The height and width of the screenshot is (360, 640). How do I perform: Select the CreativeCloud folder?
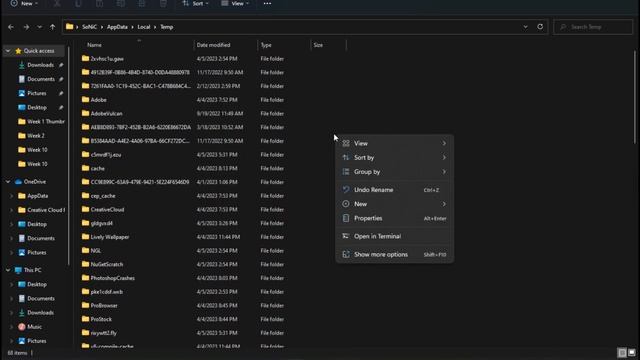(107, 209)
